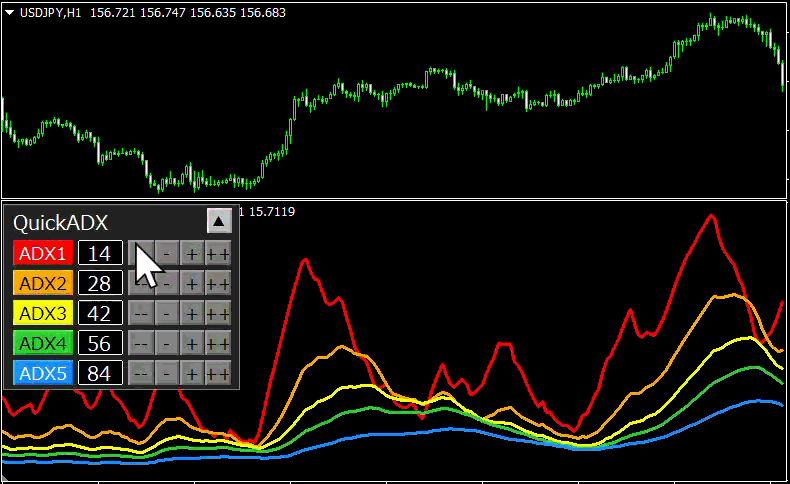Toggle the green ADX4 line button

pos(43,343)
